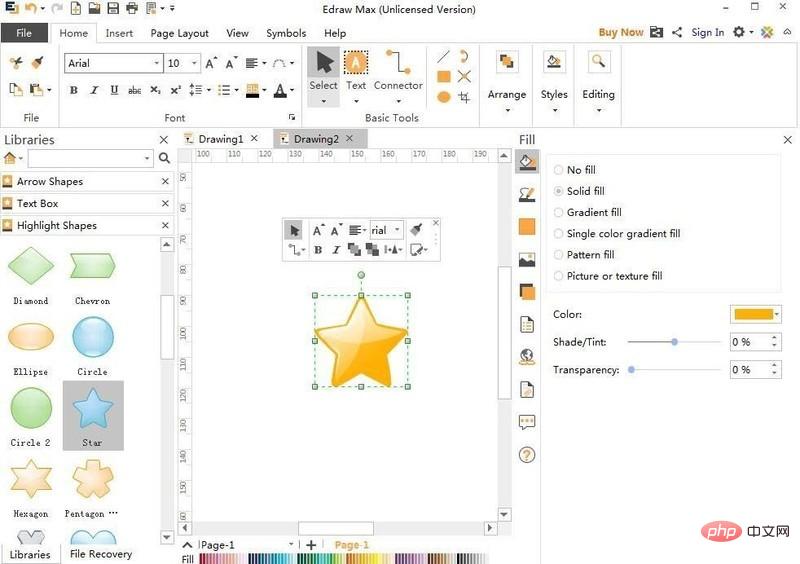Click Sign In
Image resolution: width=800 pixels, height=564 pixels.
coord(708,33)
